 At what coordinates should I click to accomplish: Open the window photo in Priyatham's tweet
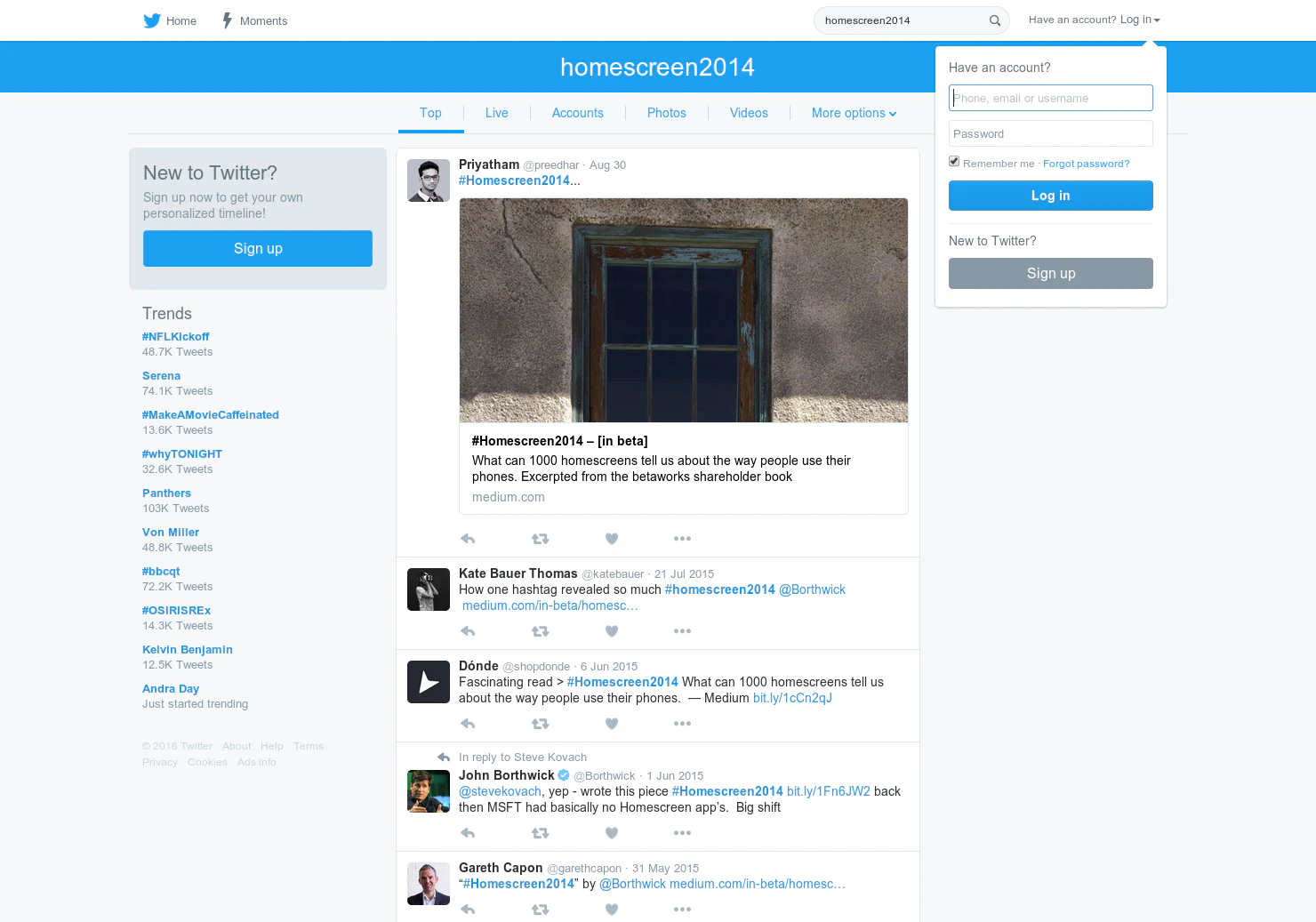tap(684, 310)
